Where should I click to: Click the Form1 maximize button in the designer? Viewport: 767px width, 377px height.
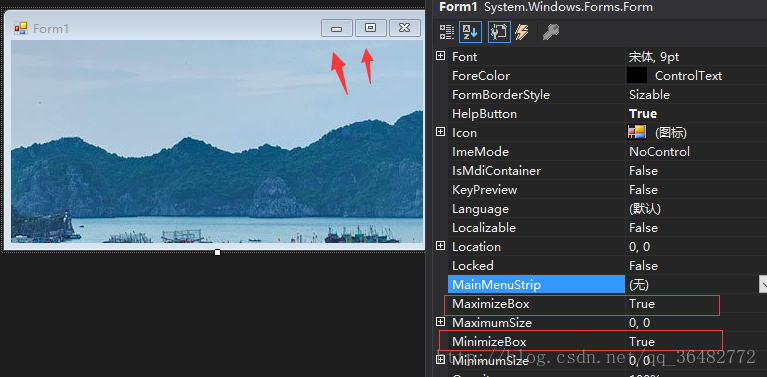tap(370, 28)
